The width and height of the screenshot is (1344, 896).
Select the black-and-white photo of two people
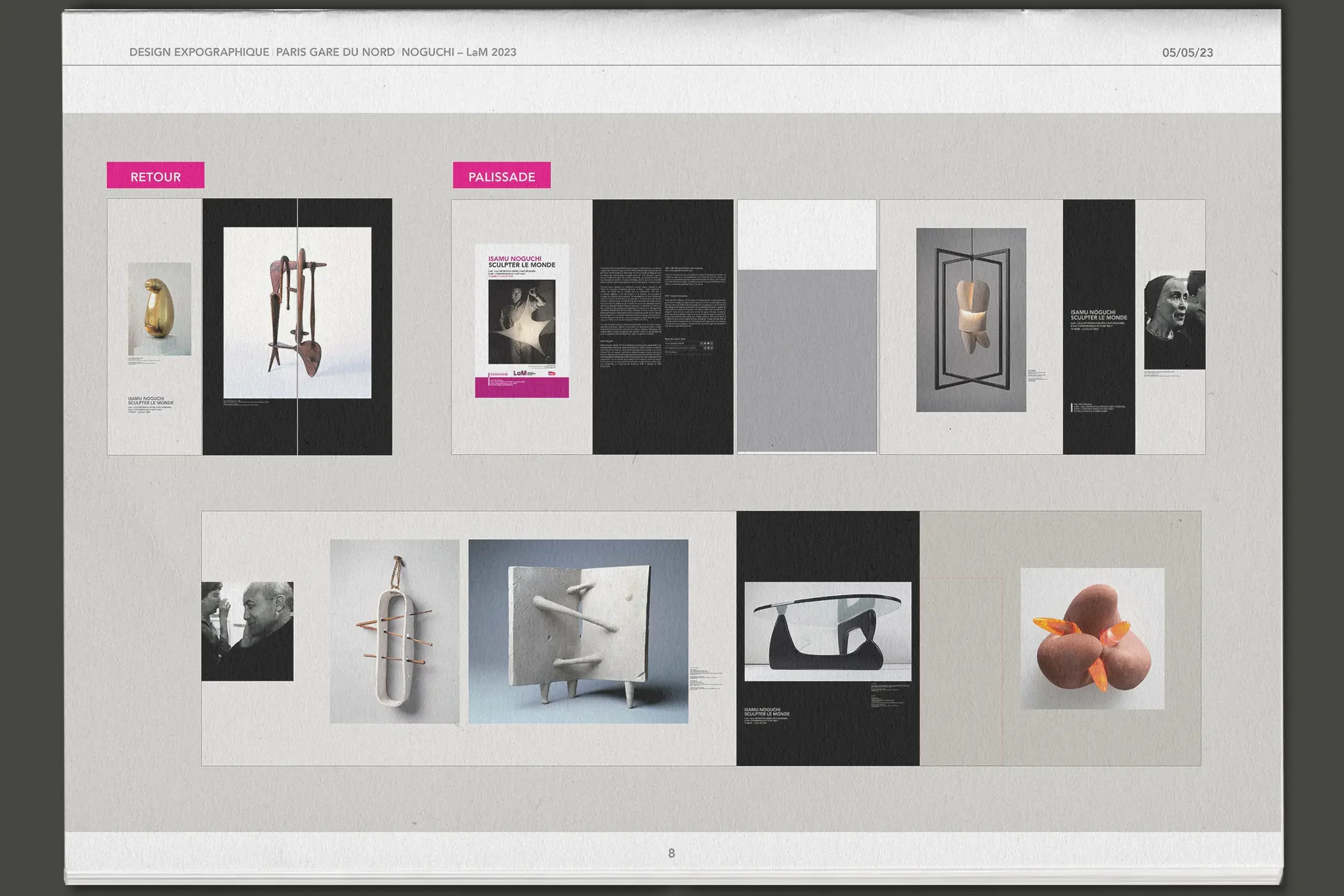(x=248, y=631)
